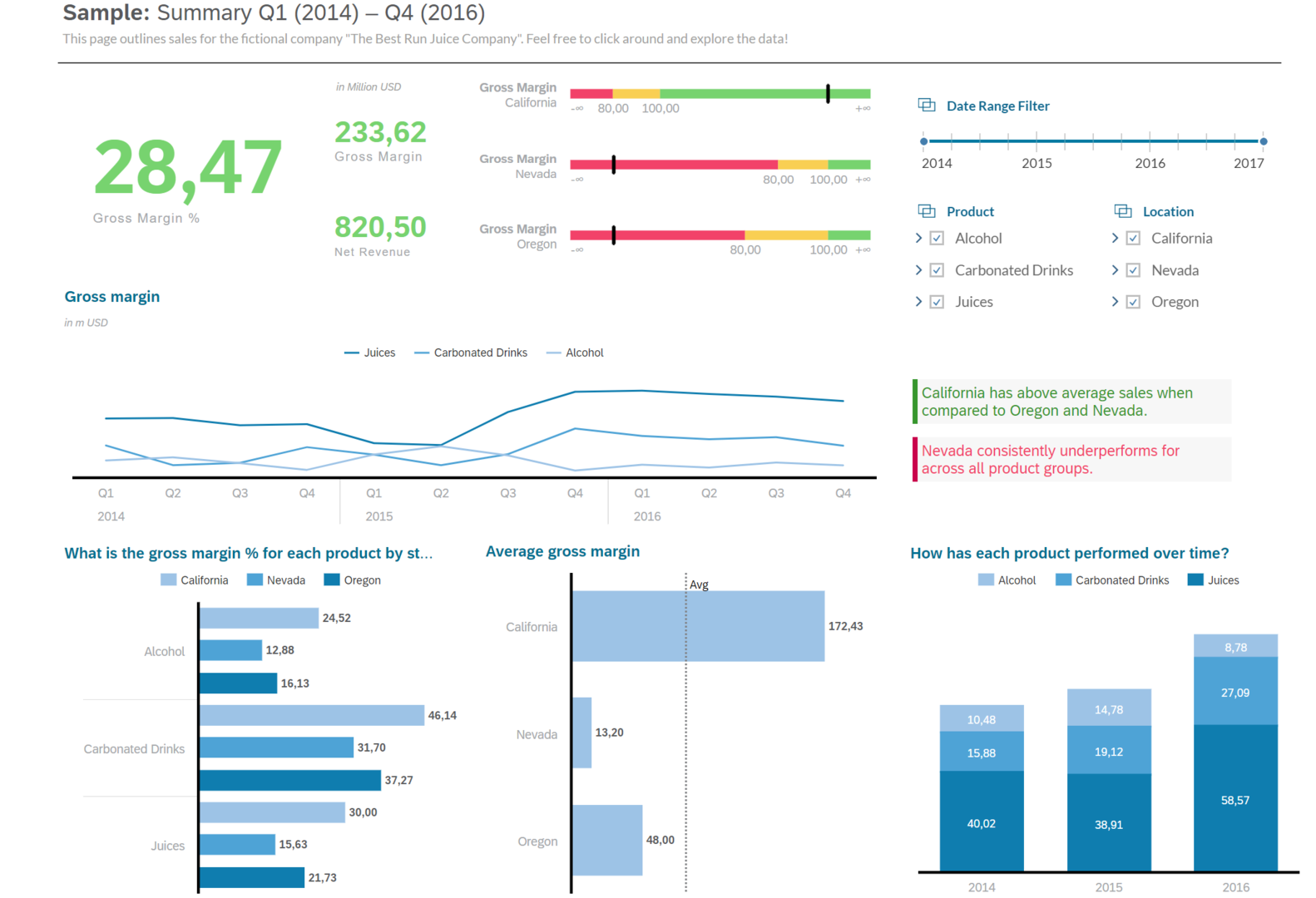Click the 2016 Juices stacked bar segment
The height and width of the screenshot is (898, 1316).
point(1235,798)
